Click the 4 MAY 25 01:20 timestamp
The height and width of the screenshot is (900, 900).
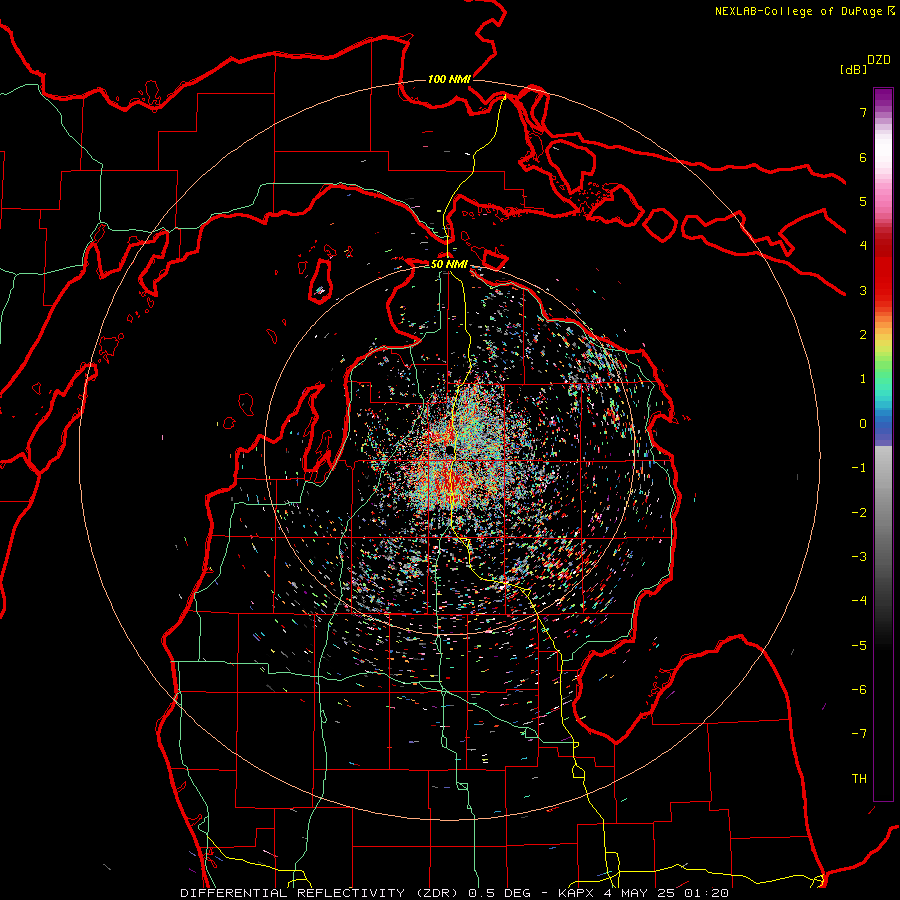click(666, 893)
